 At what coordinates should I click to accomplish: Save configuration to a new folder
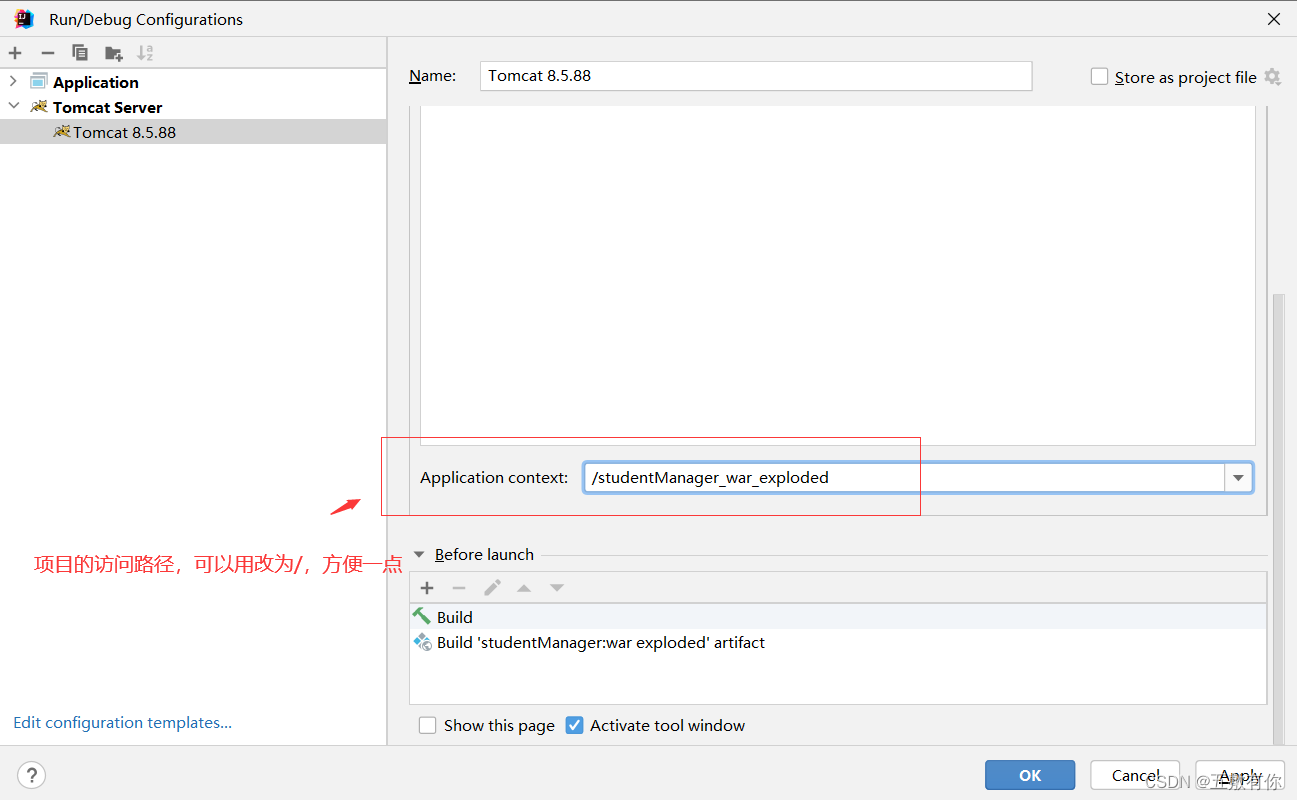point(113,53)
